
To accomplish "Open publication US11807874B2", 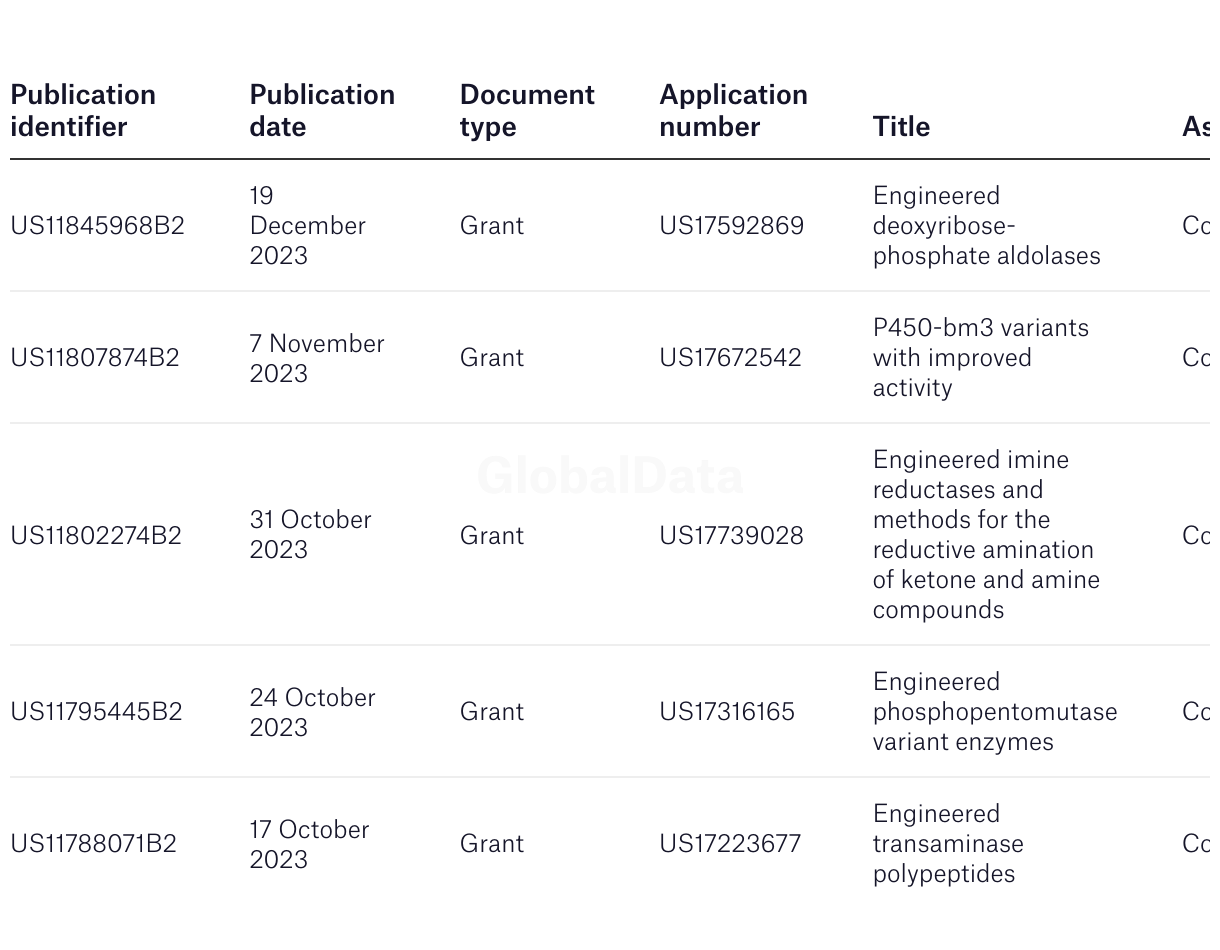I will (x=95, y=357).
